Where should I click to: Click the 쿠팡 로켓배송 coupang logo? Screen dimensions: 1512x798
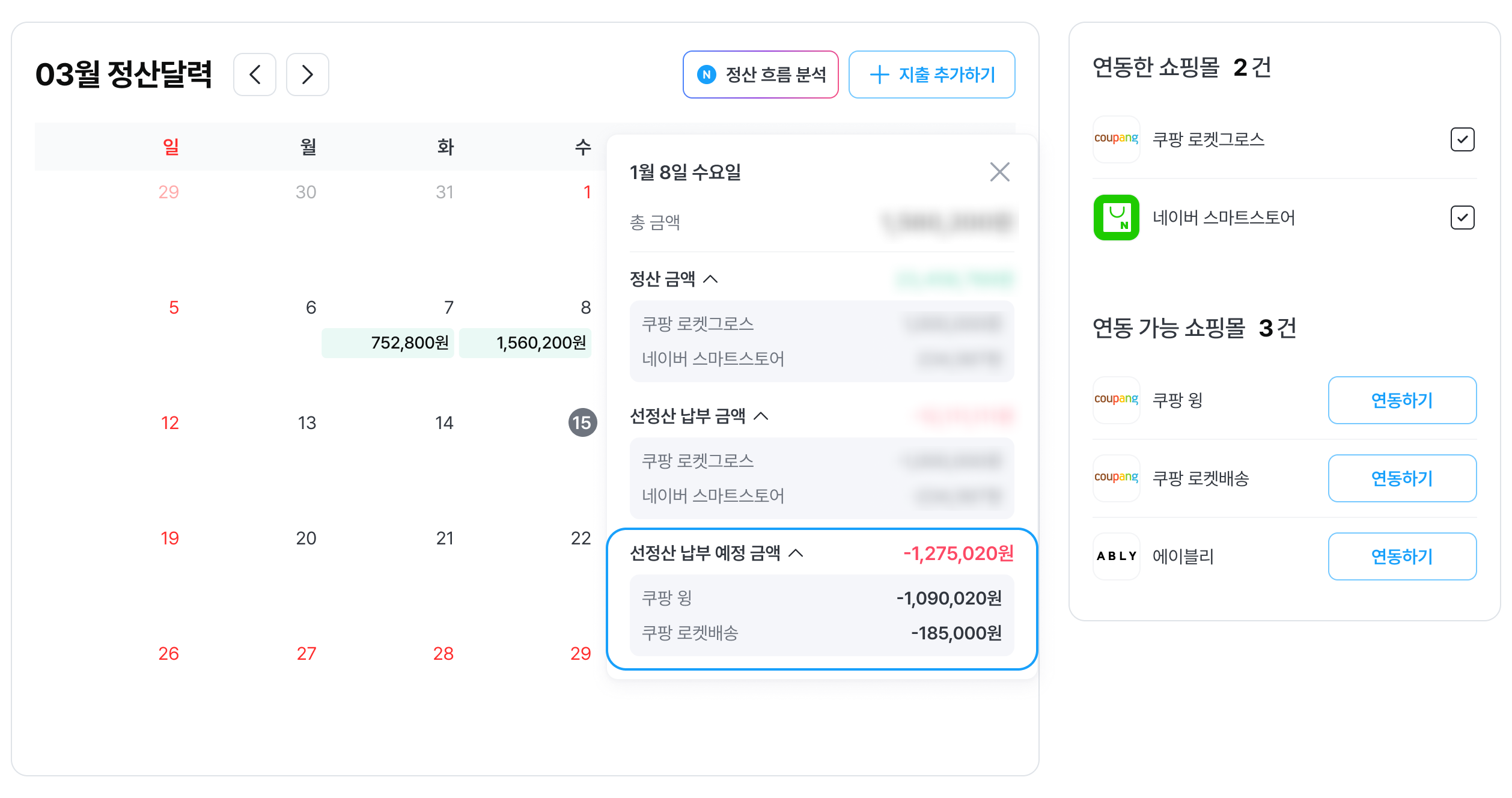pyautogui.click(x=1116, y=478)
